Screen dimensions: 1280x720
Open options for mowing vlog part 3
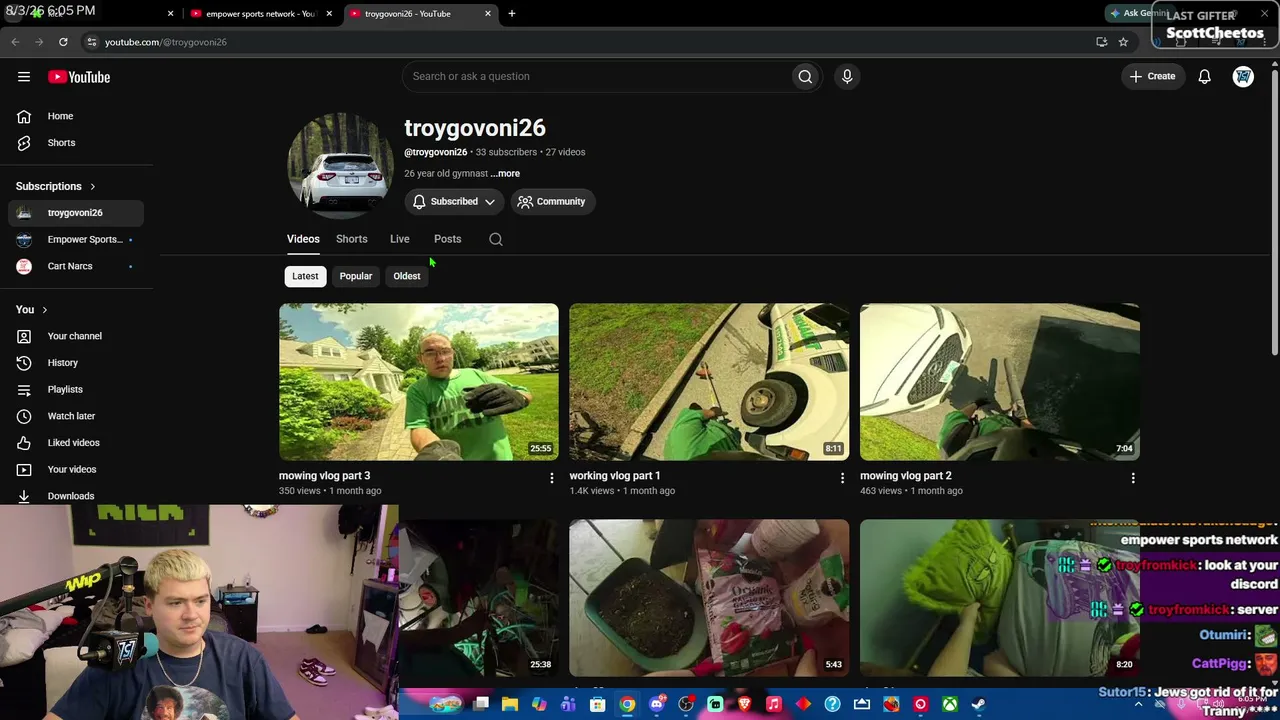point(551,478)
